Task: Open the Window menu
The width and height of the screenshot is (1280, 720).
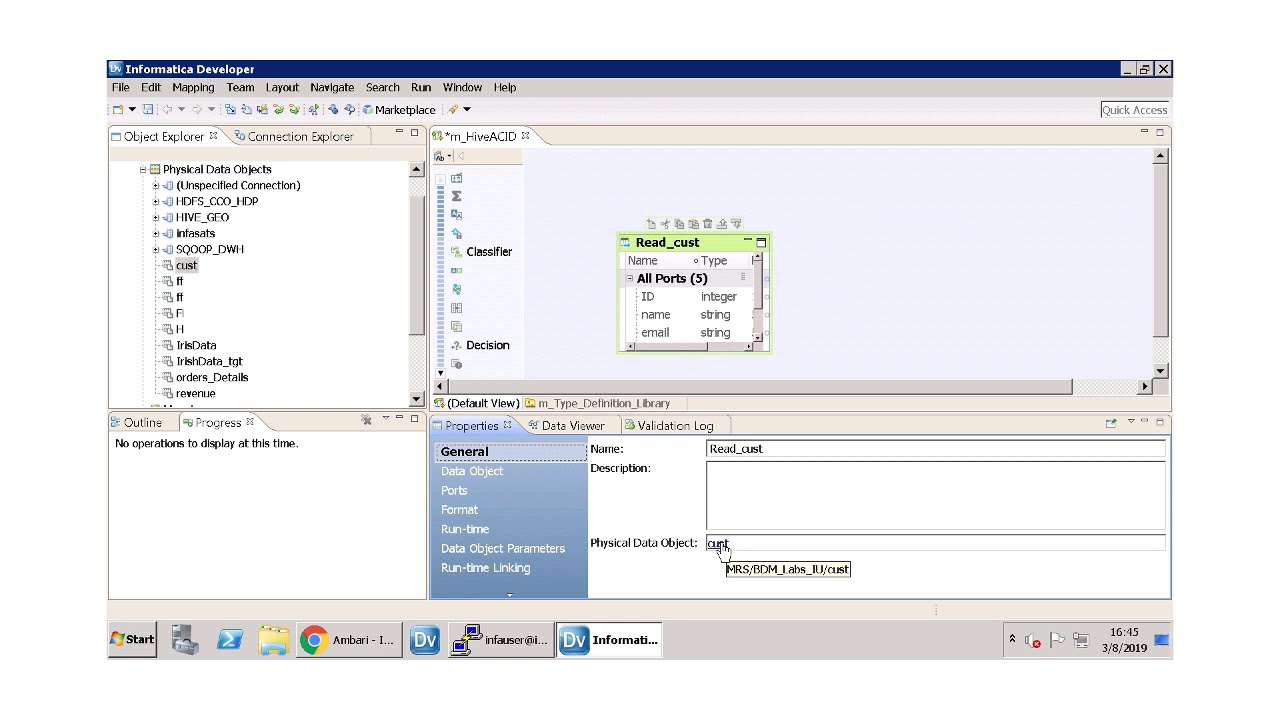Action: pyautogui.click(x=462, y=87)
